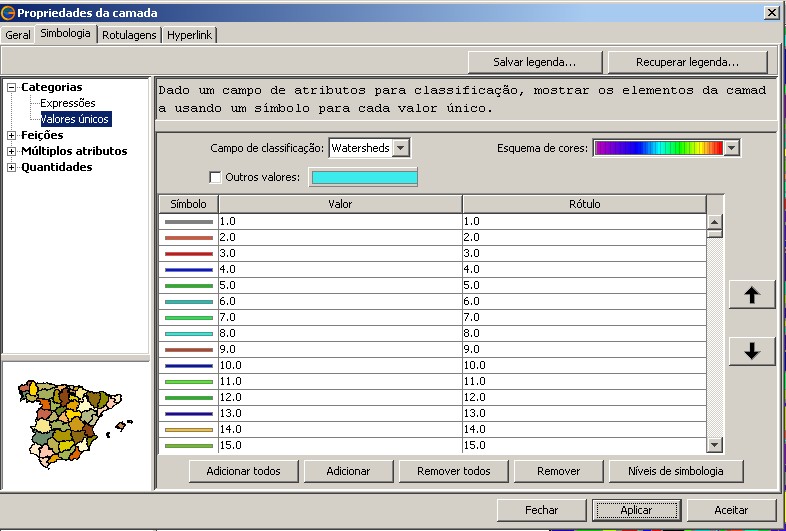Enable the Outros valores checkbox

[x=216, y=177]
